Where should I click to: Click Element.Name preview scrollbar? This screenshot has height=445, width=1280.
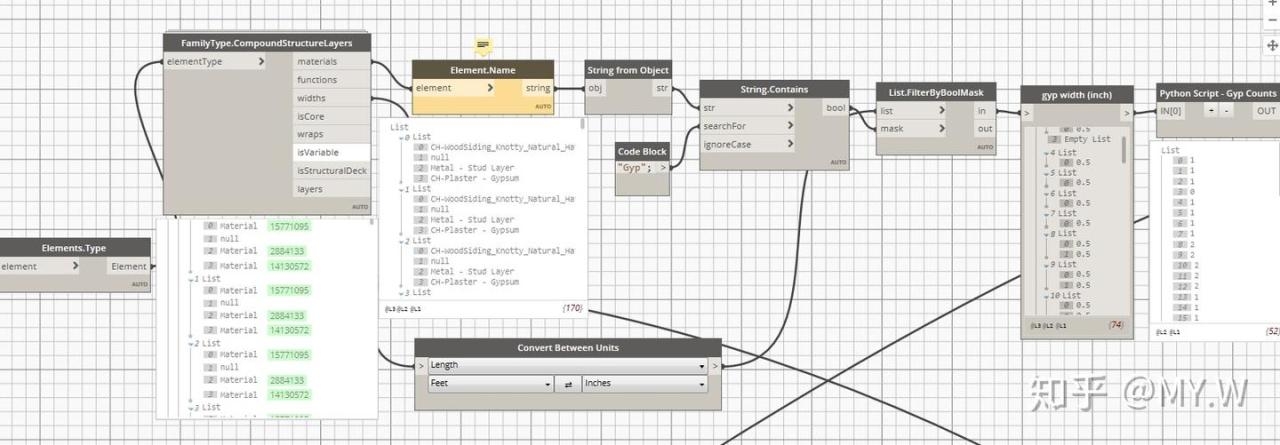click(x=584, y=124)
